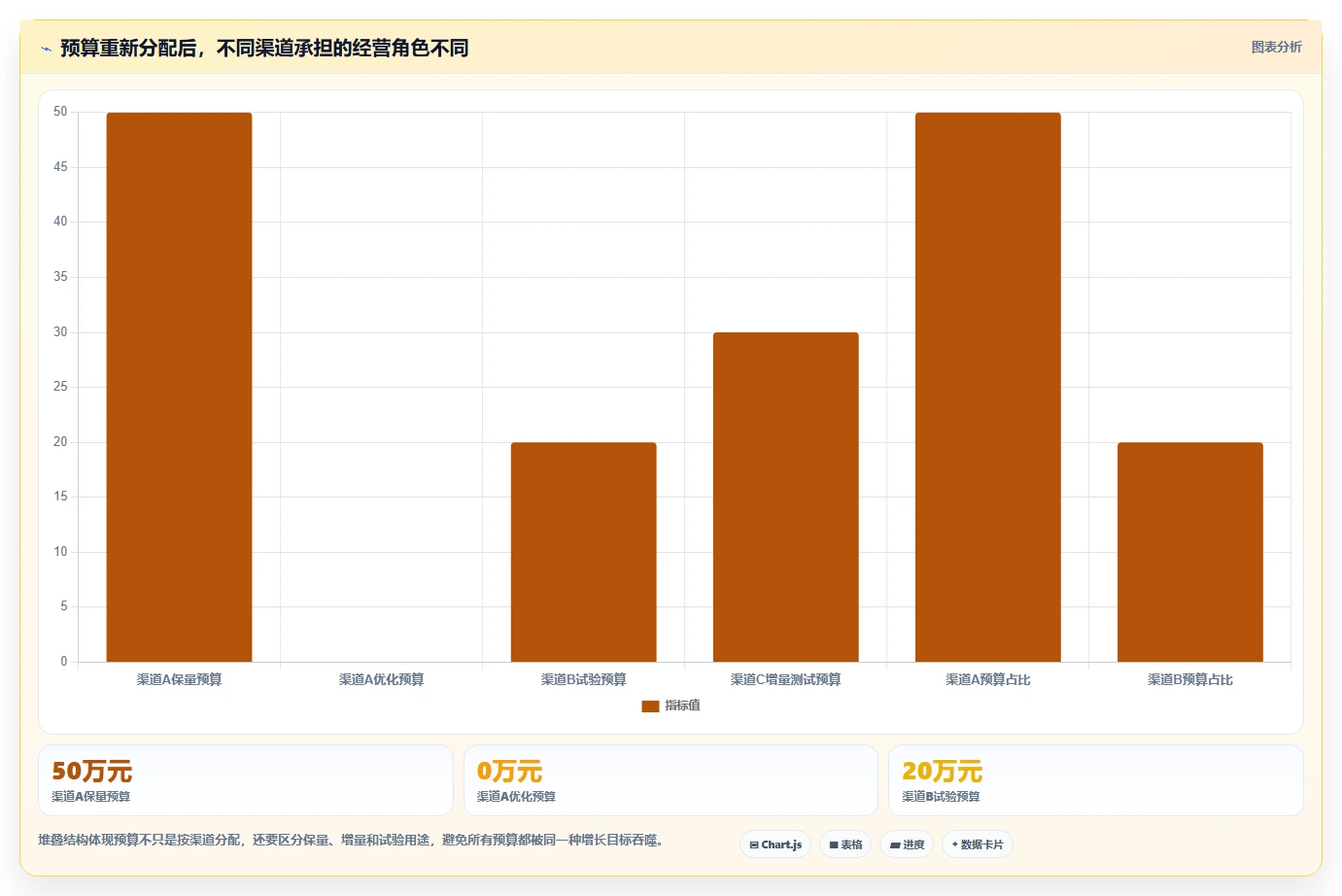Click the 渠道B预算占比 bar in chart
Image resolution: width=1342 pixels, height=896 pixels.
1190,552
